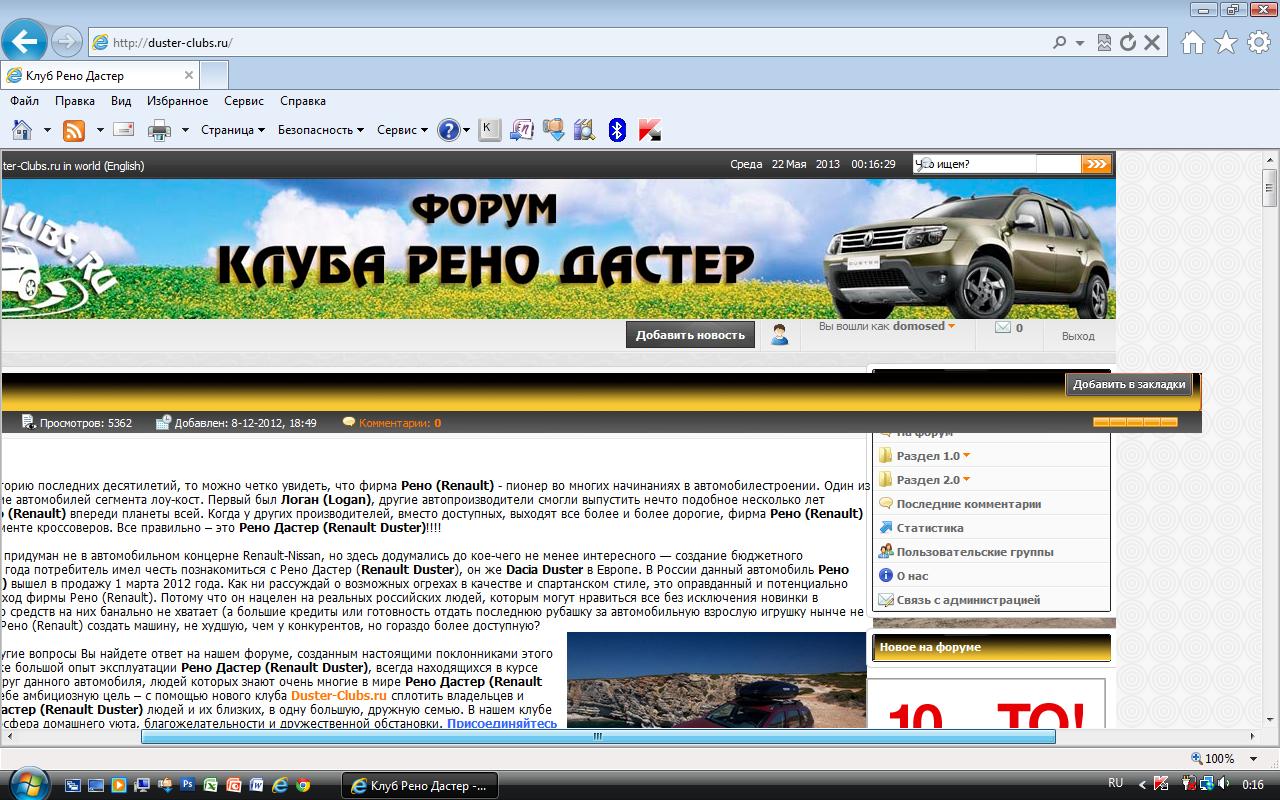Open Favorites star icon in top right
Screen dimensions: 1280x800
click(1225, 43)
